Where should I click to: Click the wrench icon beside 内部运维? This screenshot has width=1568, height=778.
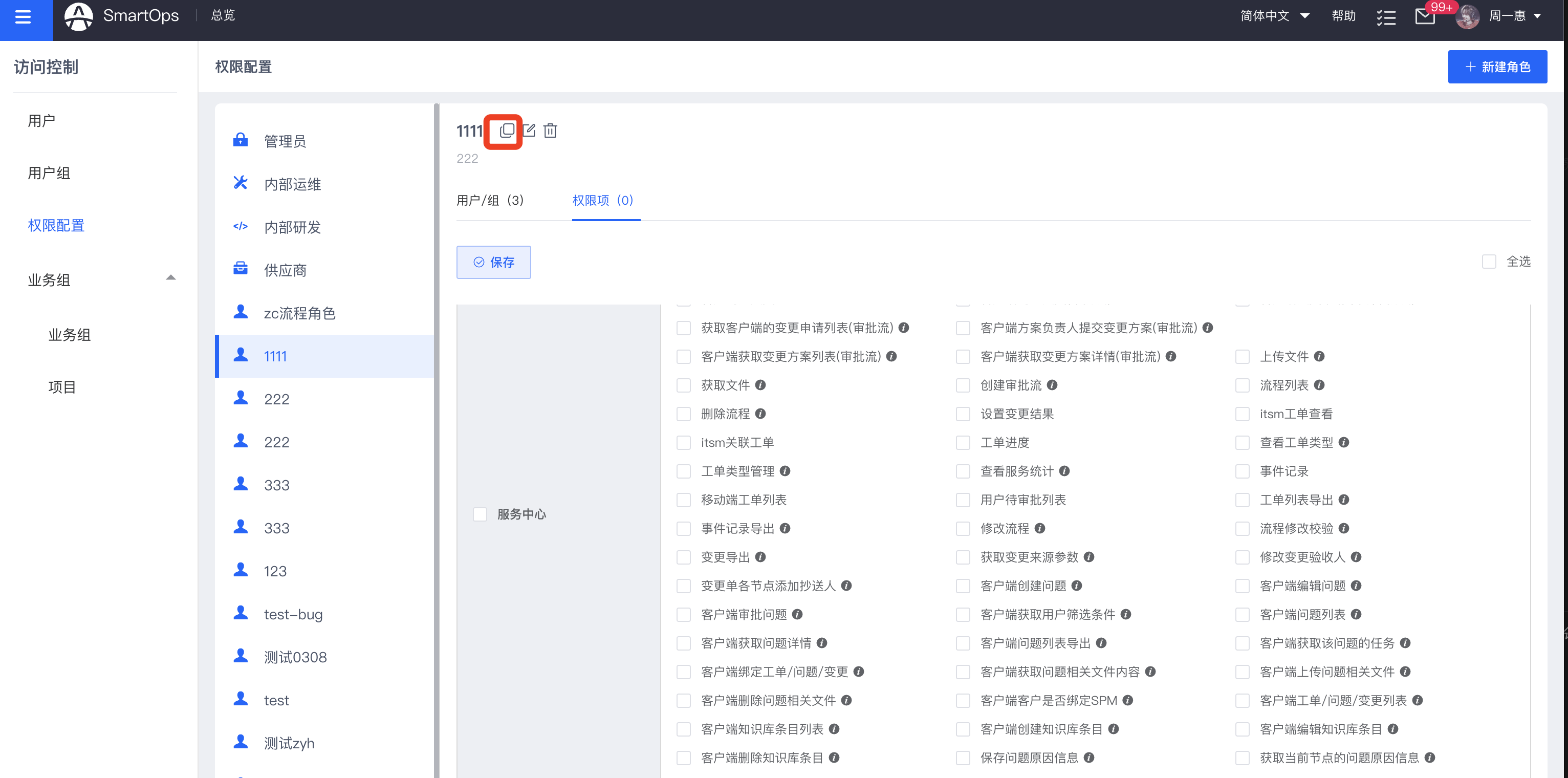tap(241, 183)
